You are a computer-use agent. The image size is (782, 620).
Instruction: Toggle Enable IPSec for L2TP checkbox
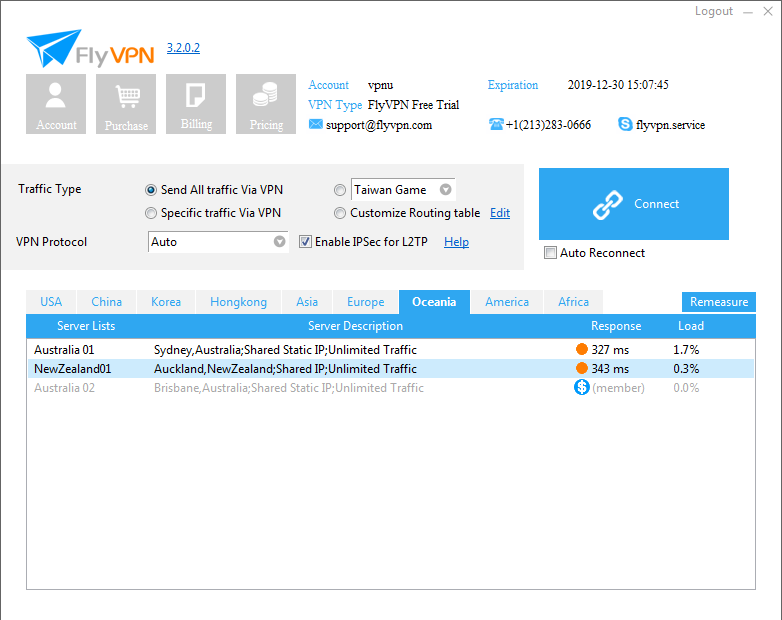click(305, 242)
